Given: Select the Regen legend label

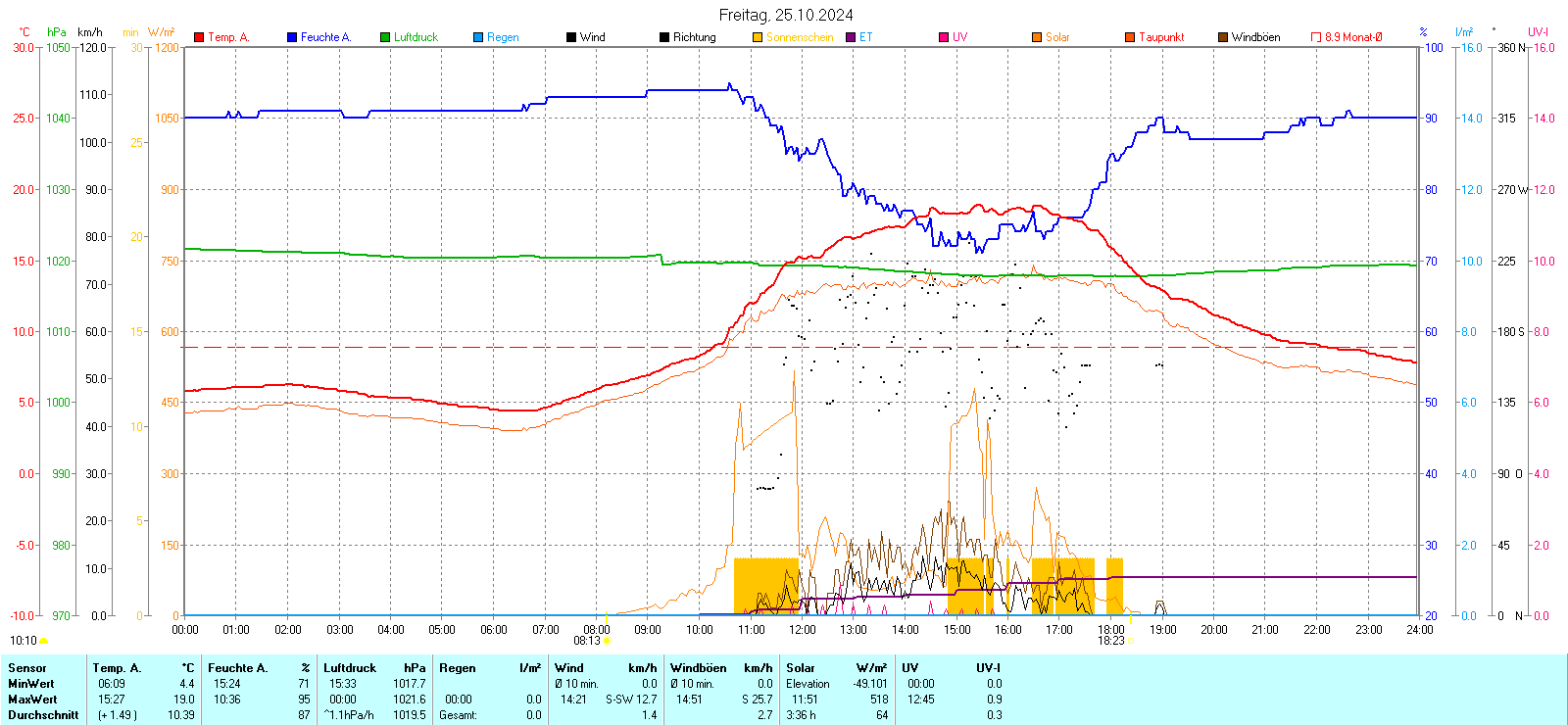Looking at the screenshot, I should [503, 37].
